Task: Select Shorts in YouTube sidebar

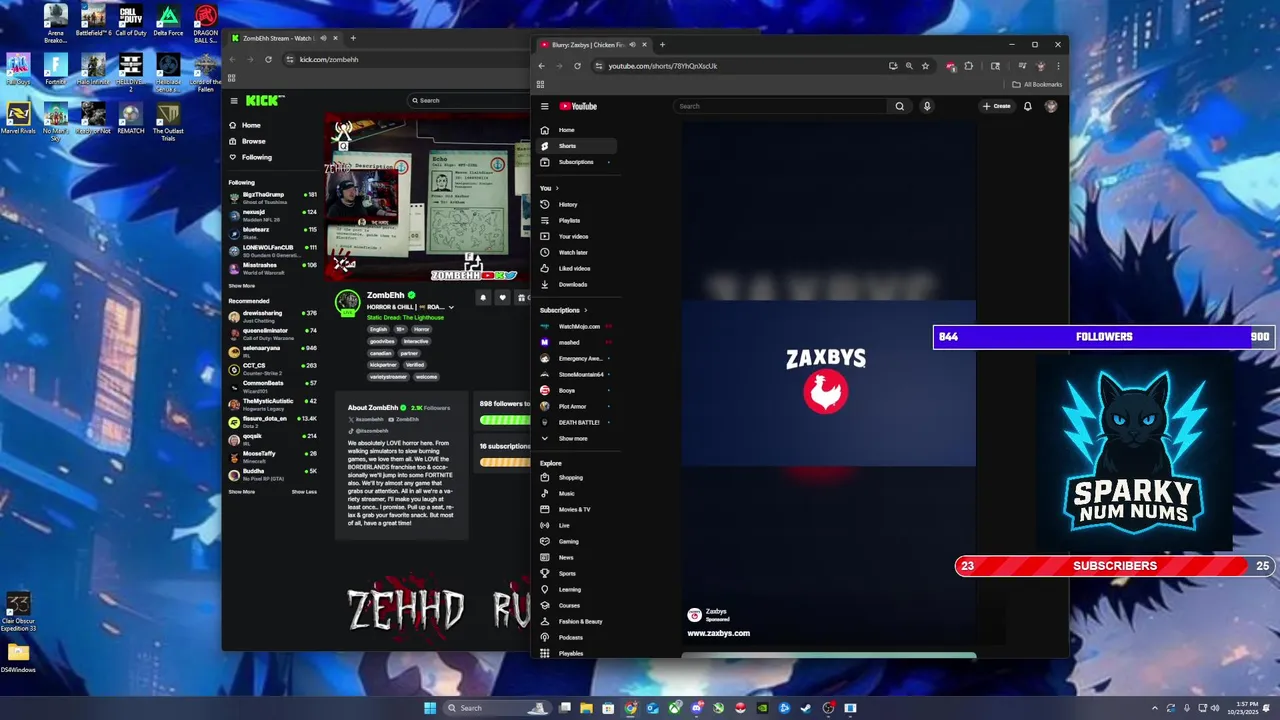Action: (577, 146)
